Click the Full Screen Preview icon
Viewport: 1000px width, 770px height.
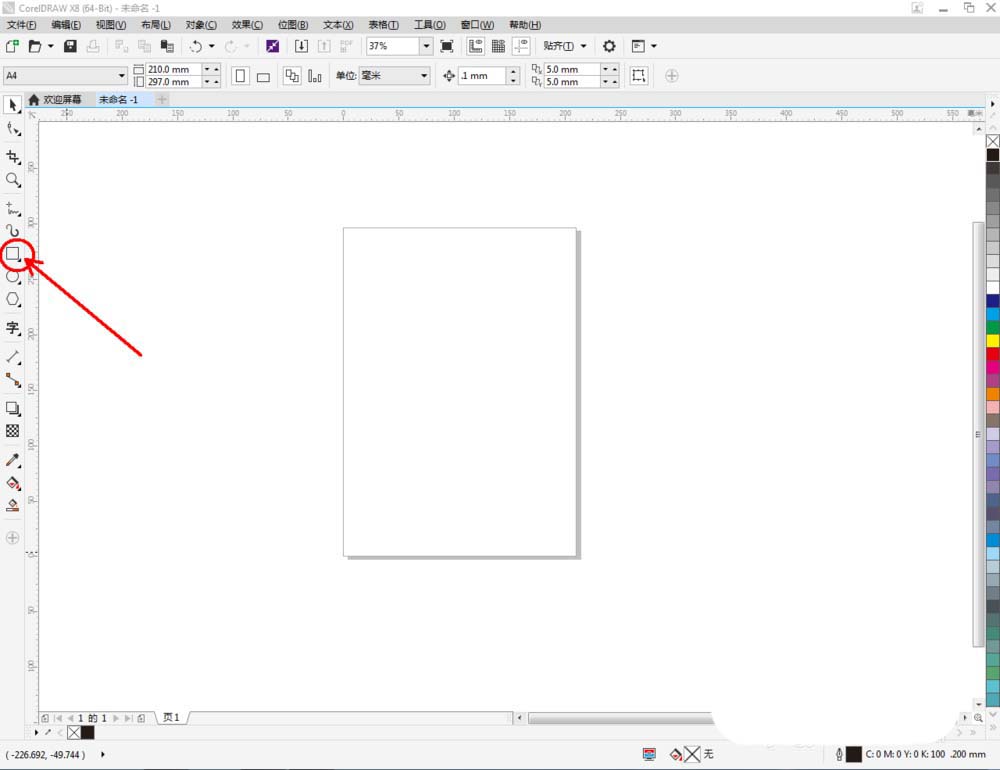[447, 46]
